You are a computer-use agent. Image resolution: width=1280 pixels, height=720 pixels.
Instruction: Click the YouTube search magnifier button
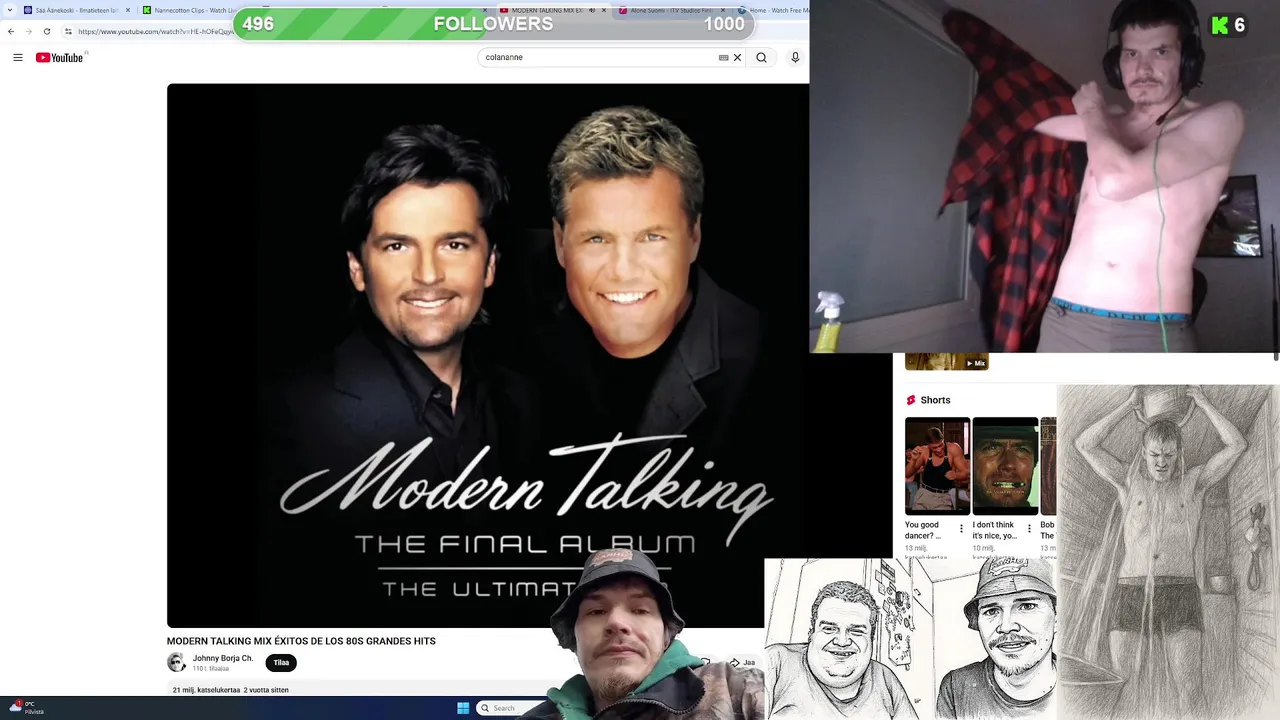[761, 57]
